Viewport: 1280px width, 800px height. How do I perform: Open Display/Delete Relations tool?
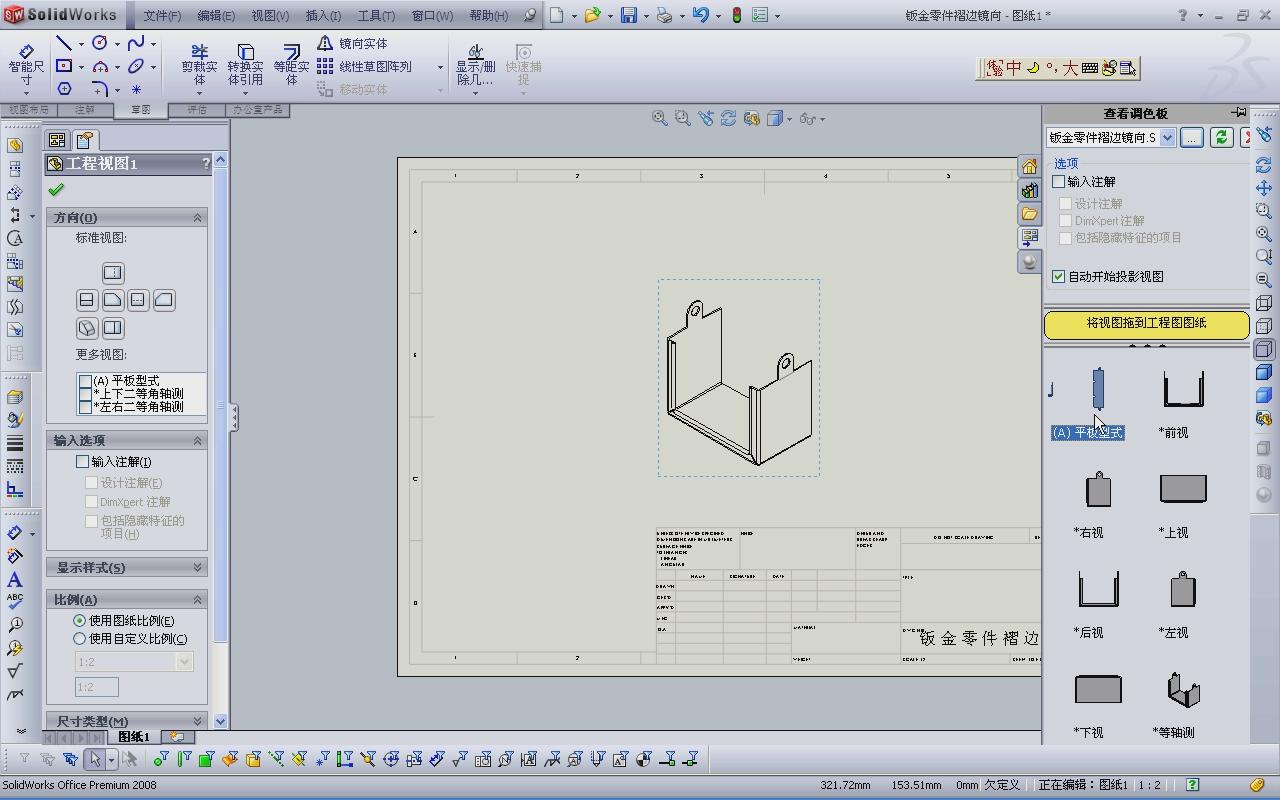(x=475, y=66)
